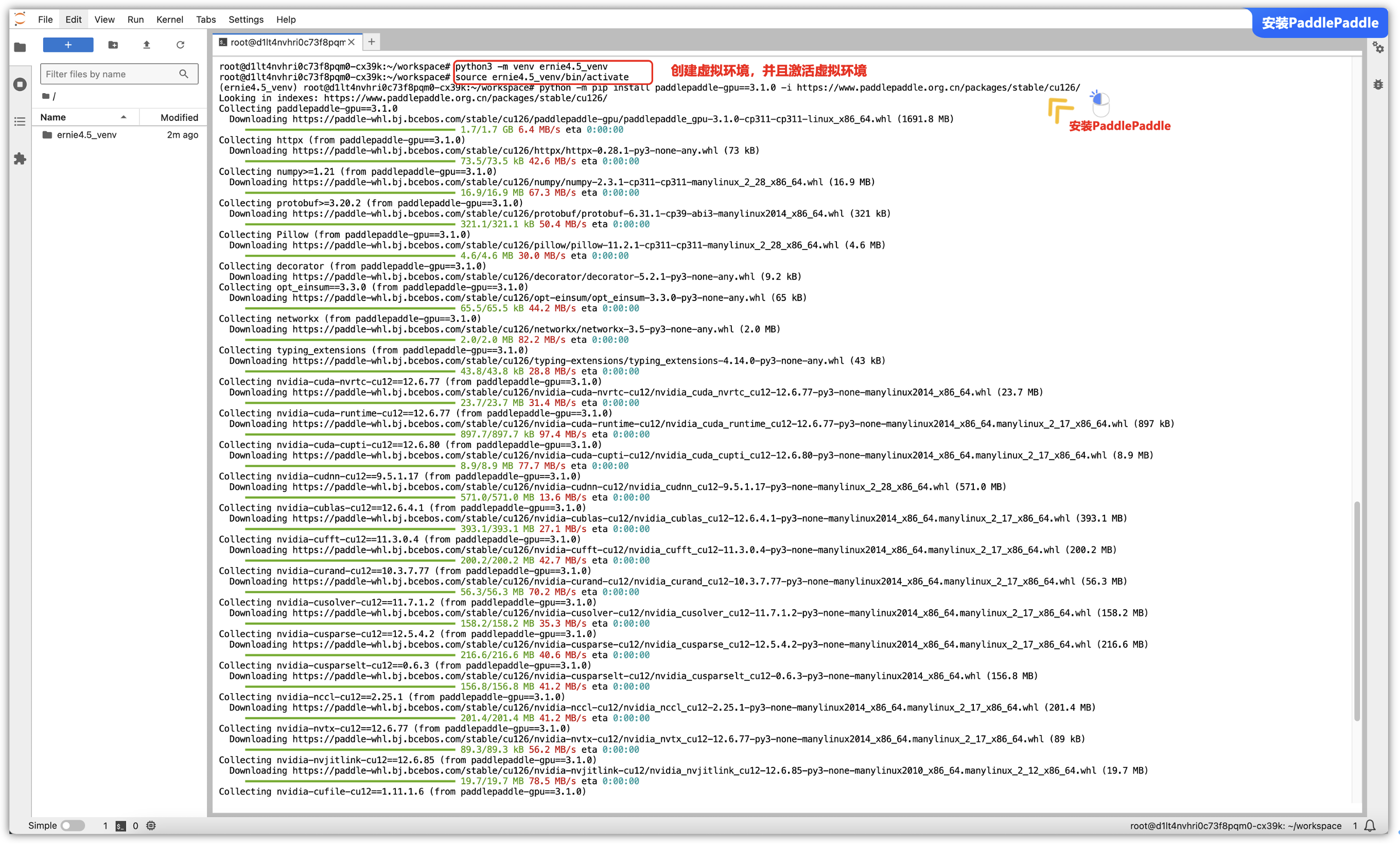Click the 'Collecting httpx' terminal line
Viewport: 1400px width, 845px height.
pyautogui.click(x=341, y=140)
